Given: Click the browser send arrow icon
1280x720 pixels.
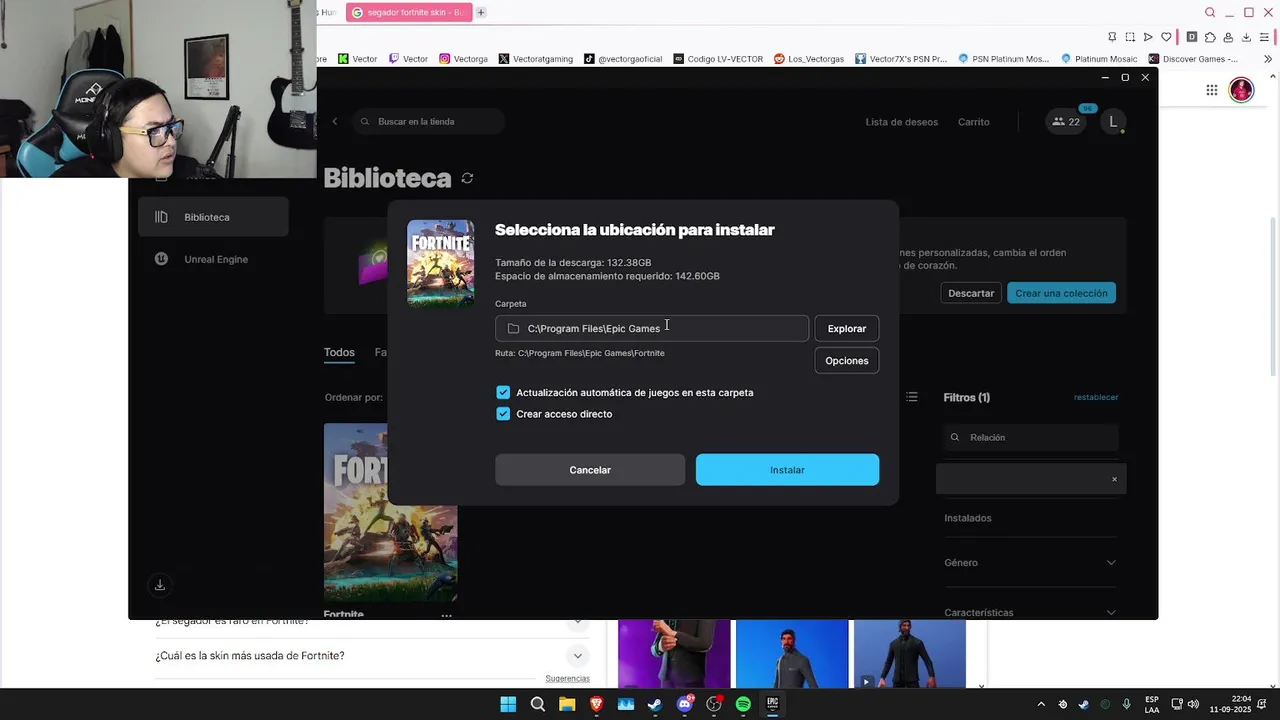Looking at the screenshot, I should point(1148,37).
